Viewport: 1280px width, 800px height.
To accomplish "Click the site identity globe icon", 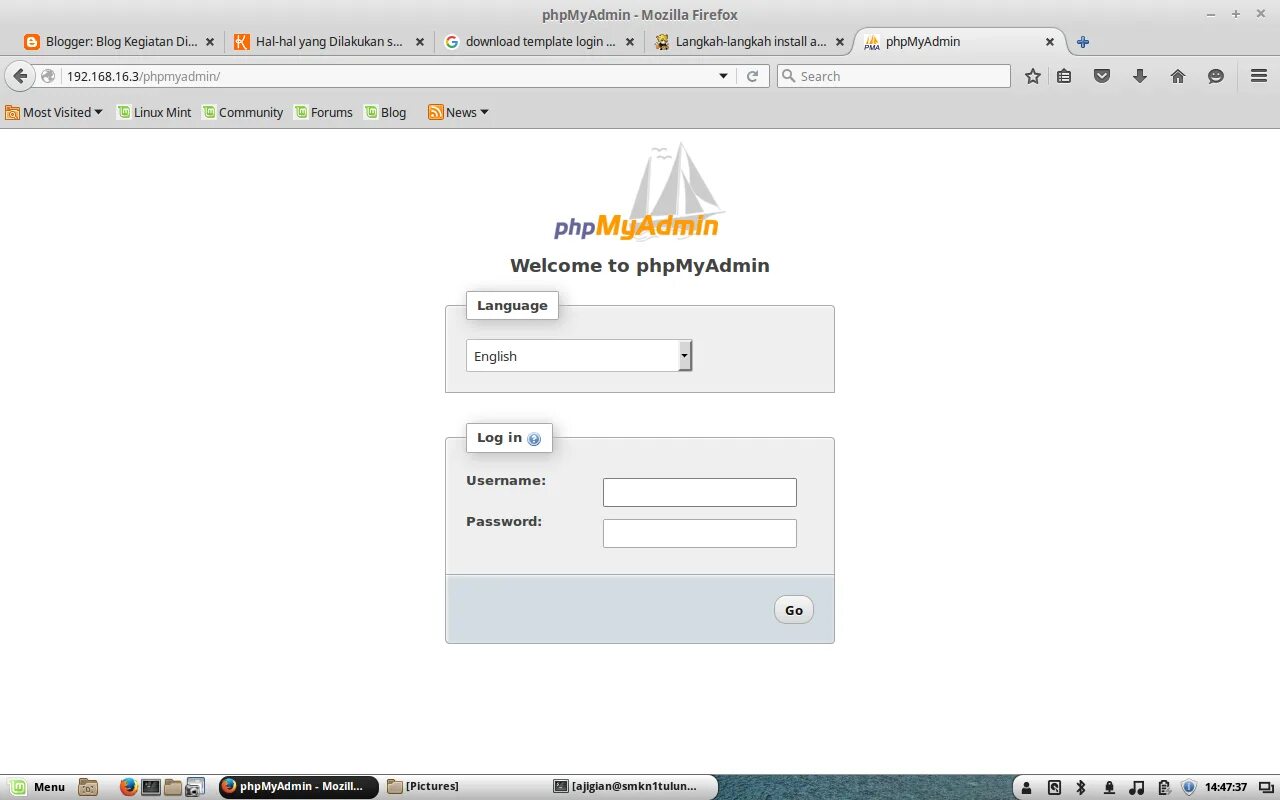I will point(48,76).
